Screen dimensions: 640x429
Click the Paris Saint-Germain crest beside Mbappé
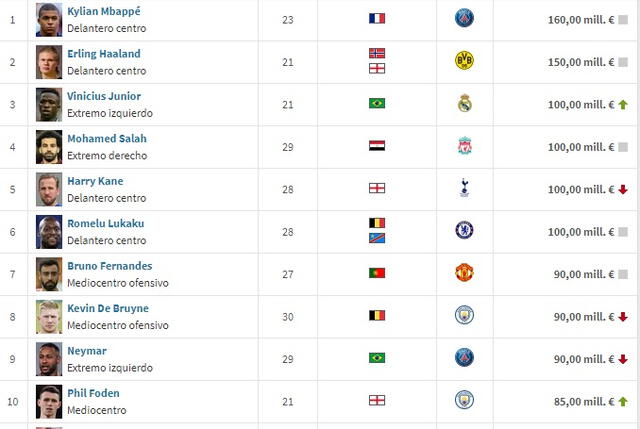tap(463, 18)
